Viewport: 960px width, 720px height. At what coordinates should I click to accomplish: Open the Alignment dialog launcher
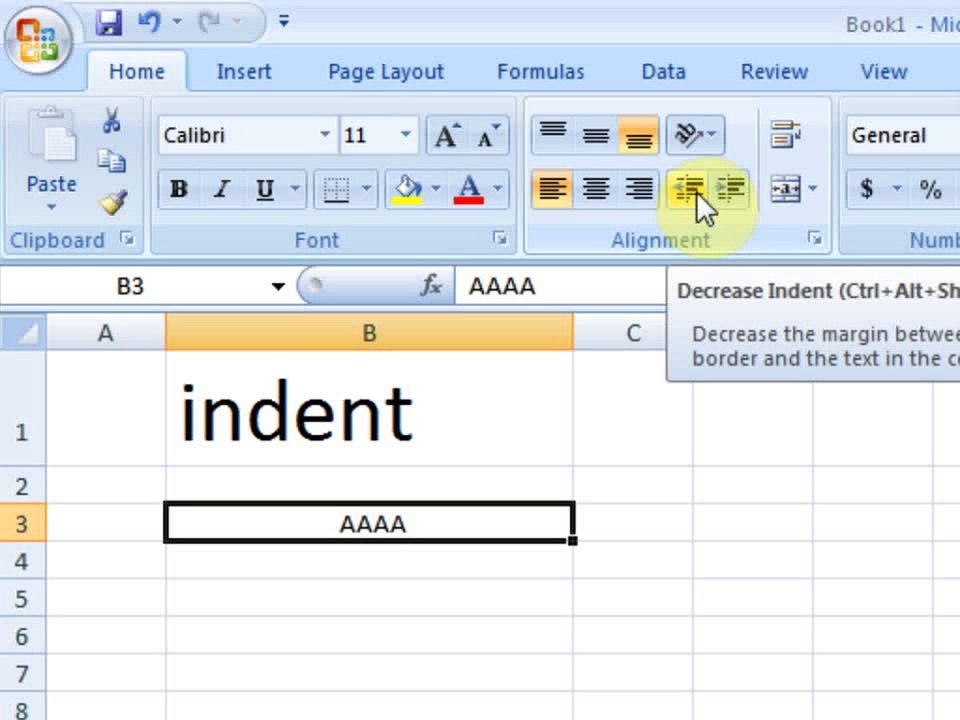coord(815,238)
